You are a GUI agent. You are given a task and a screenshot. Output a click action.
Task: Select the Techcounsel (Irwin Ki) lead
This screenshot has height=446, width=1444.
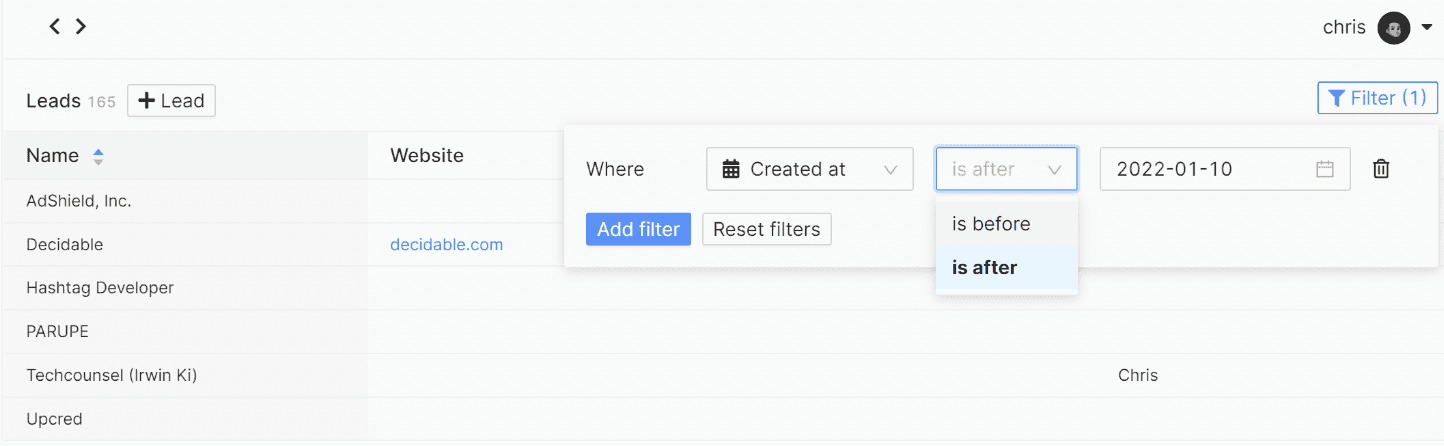point(112,376)
